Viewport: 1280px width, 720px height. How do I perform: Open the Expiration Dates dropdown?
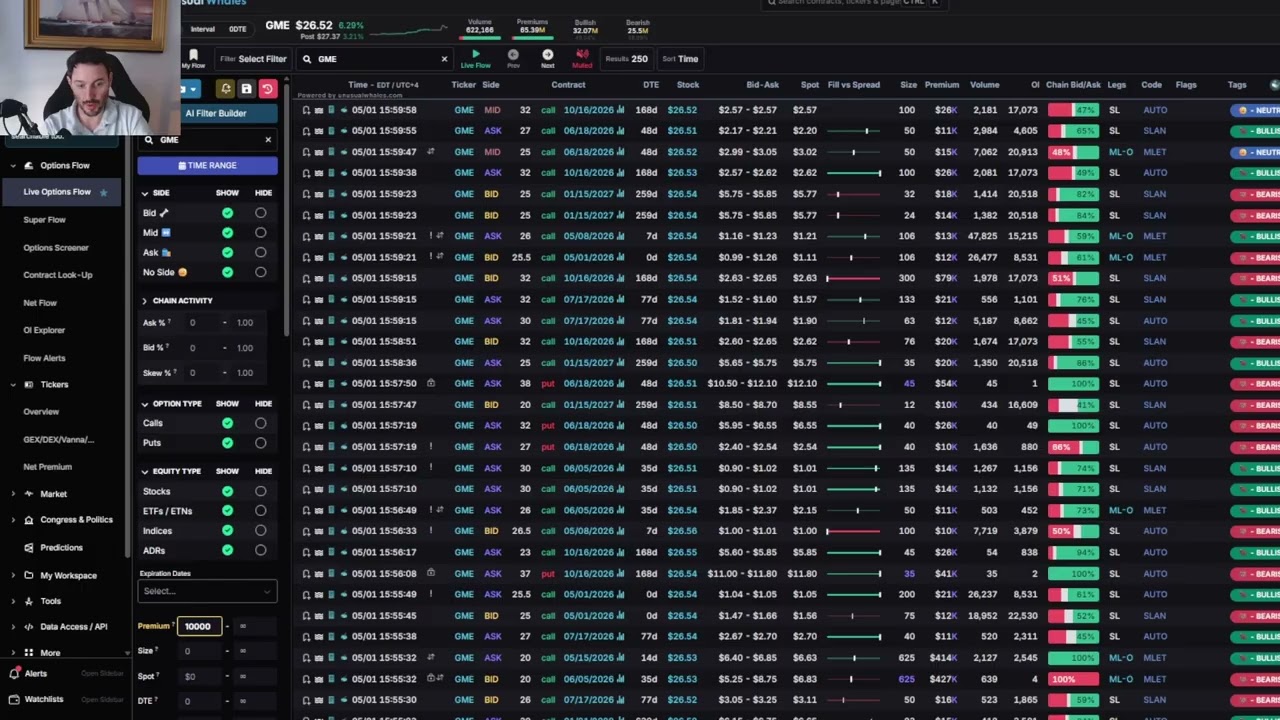click(207, 591)
